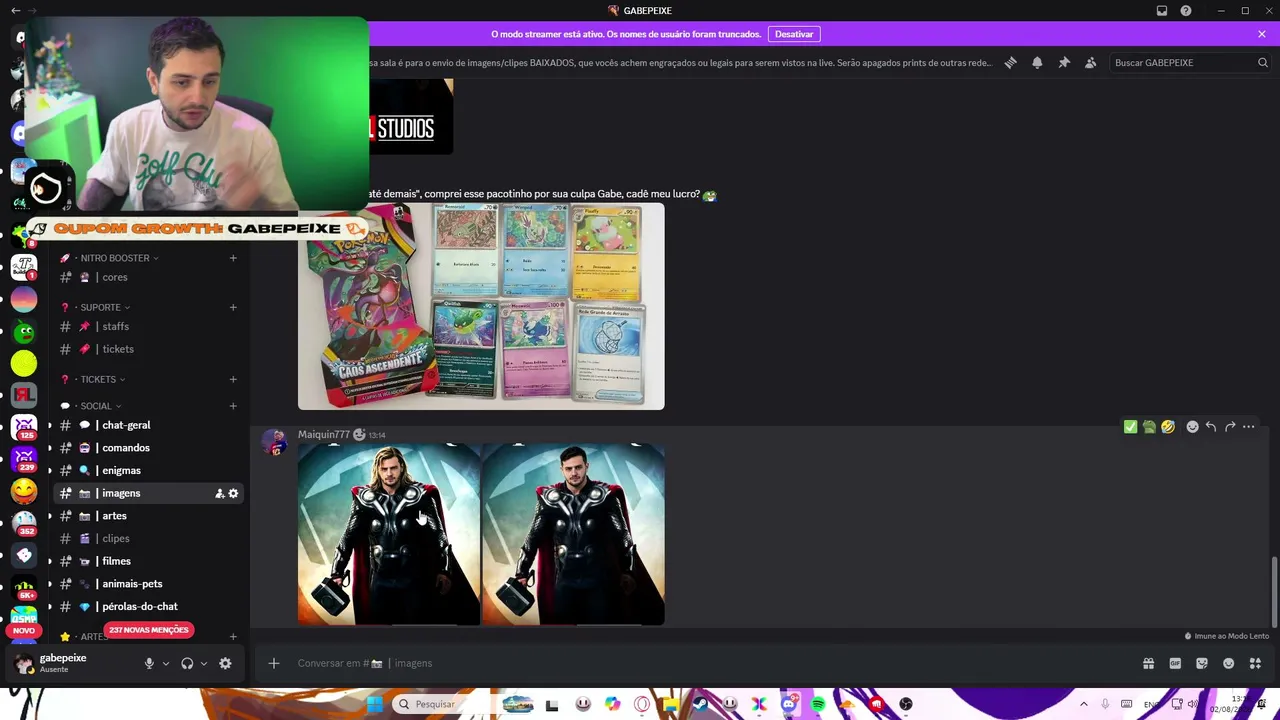Toggle the member list icon
This screenshot has height=720, width=1280.
pos(1090,62)
